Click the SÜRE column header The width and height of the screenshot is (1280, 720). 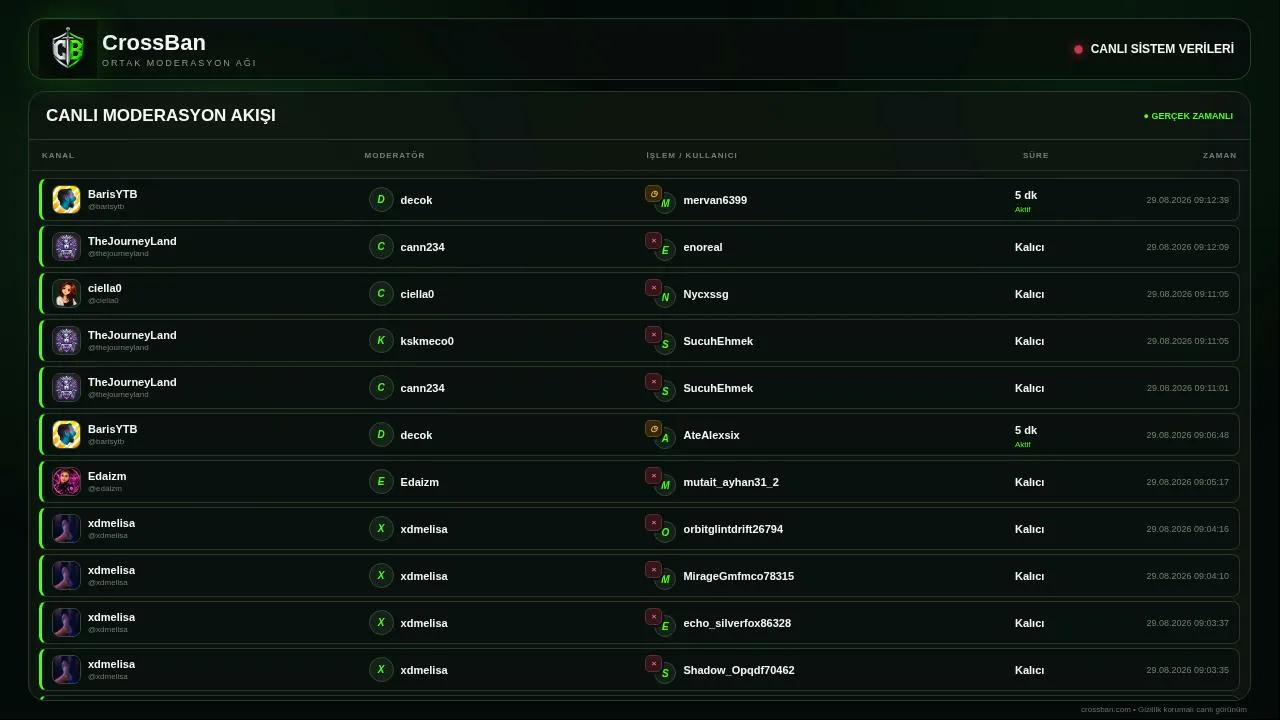(x=1035, y=155)
